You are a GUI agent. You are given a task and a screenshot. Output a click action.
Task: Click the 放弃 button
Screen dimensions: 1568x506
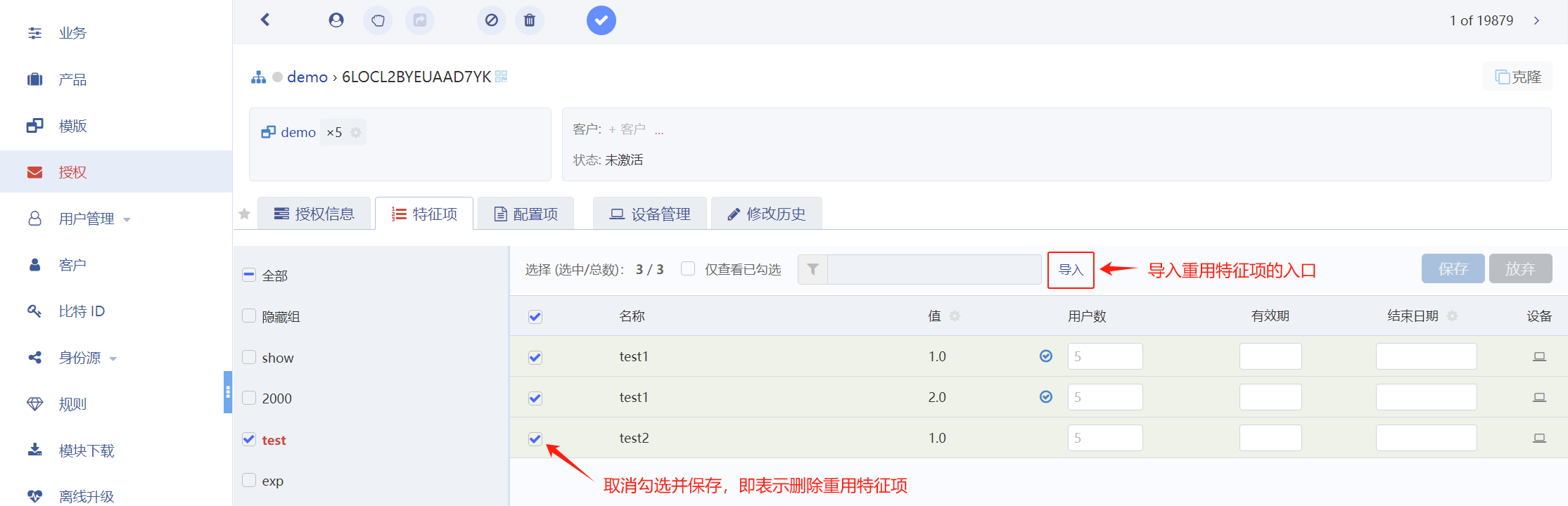click(x=1520, y=268)
